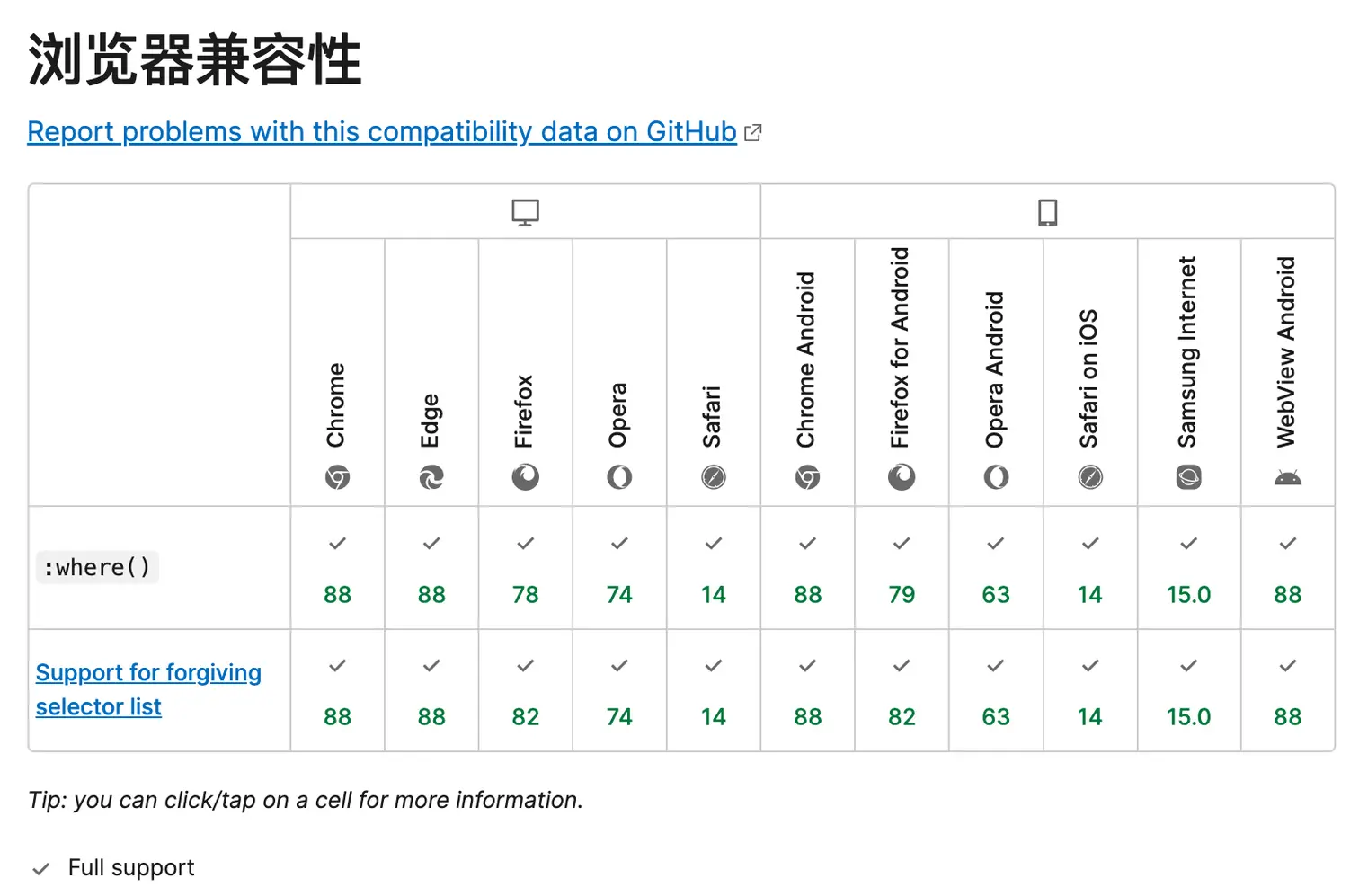
Task: Click the Edge browser icon
Action: pyautogui.click(x=431, y=477)
